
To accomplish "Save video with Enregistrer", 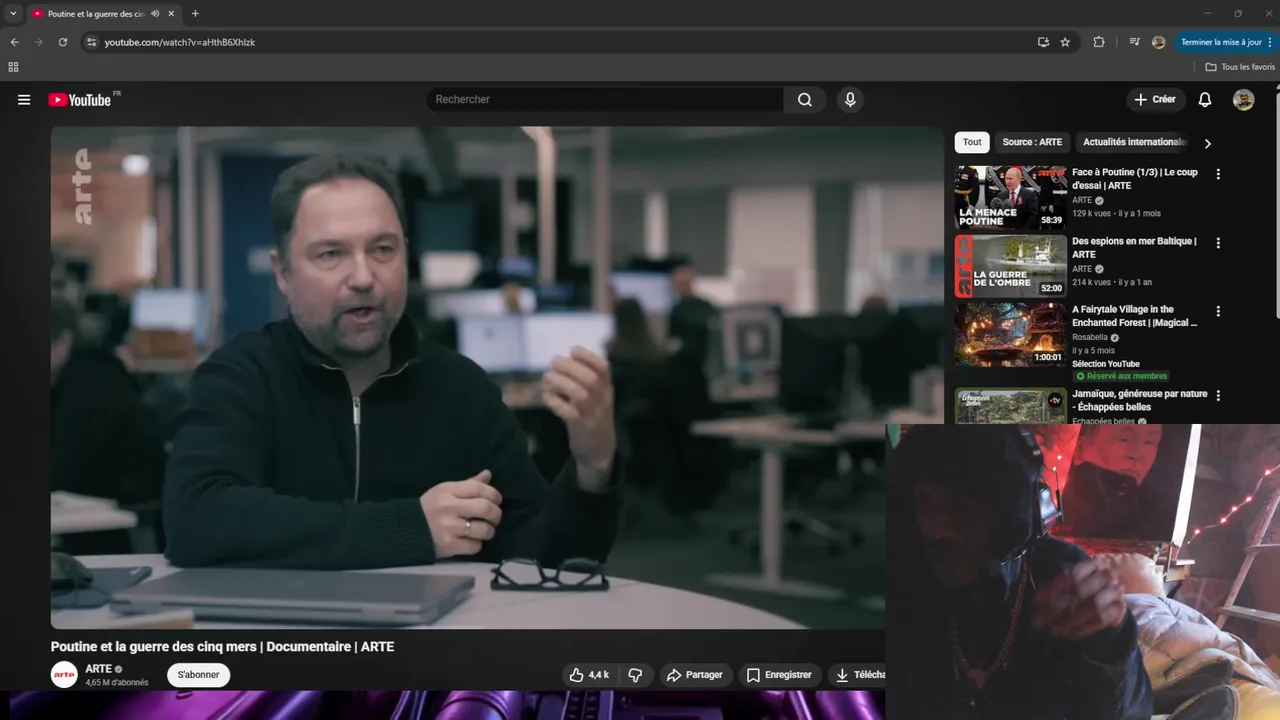I will 780,675.
